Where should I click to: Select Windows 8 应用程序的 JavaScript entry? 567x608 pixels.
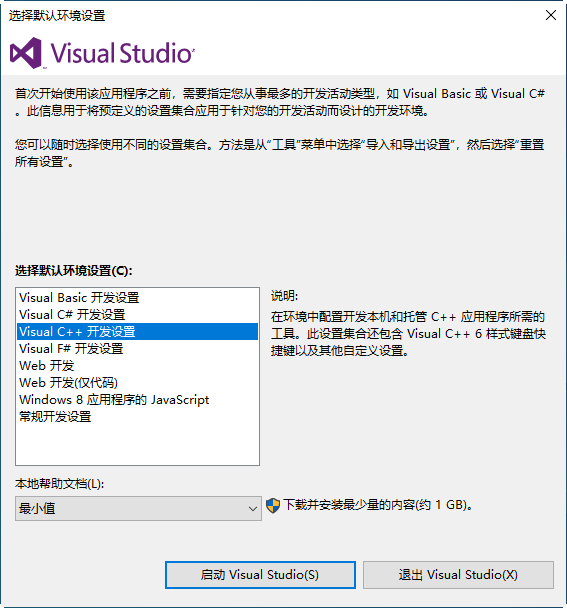click(x=137, y=400)
